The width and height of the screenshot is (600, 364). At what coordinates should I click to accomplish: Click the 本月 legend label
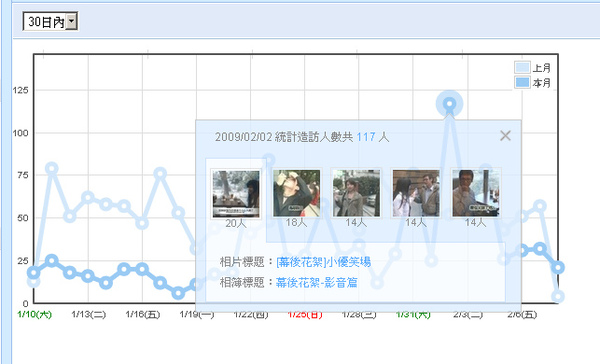click(x=541, y=82)
